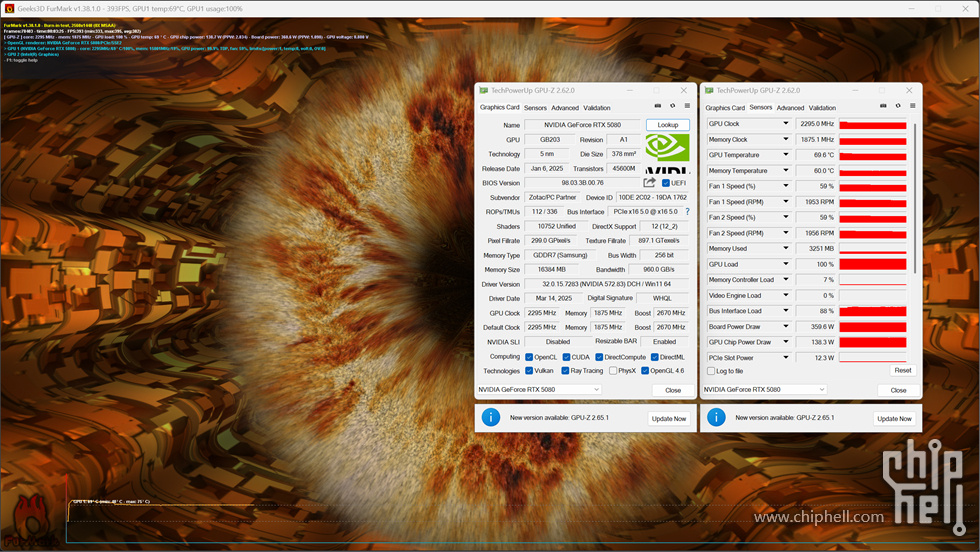Click refresh icon in left GPU-Z window
The width and height of the screenshot is (980, 552).
[672, 106]
